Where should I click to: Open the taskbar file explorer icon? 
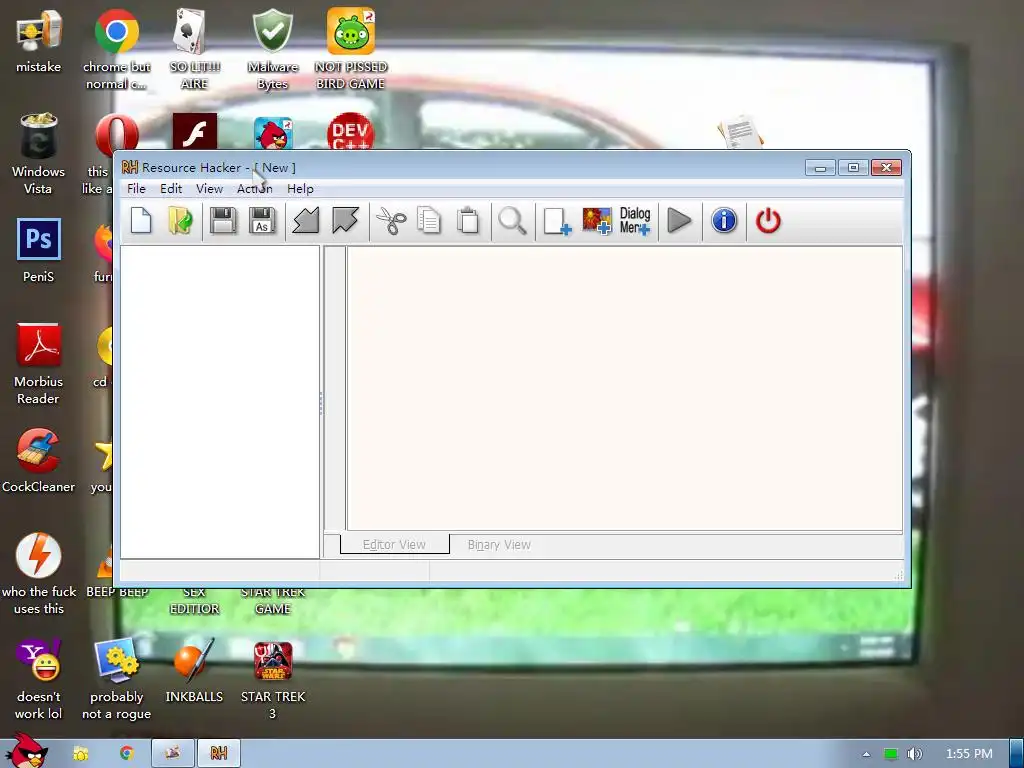[81, 754]
